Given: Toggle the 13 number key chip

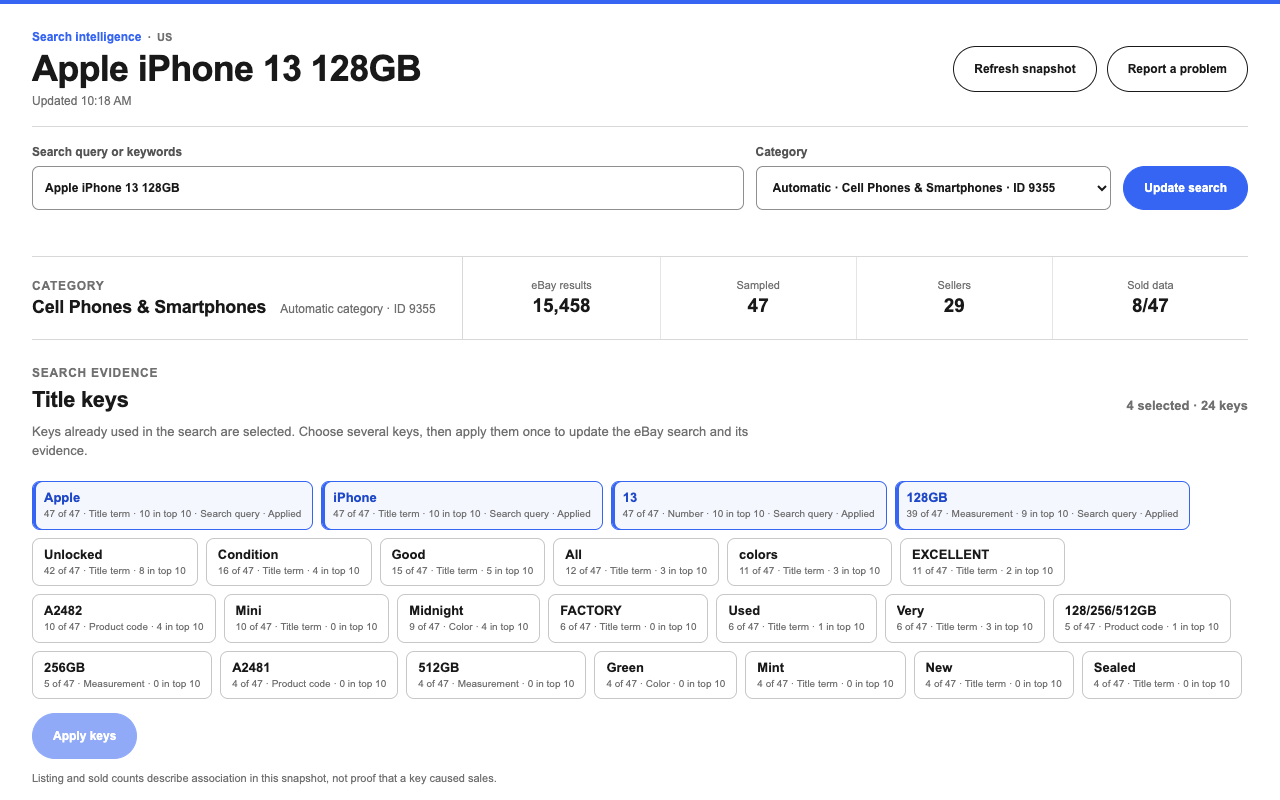Looking at the screenshot, I should pos(749,505).
